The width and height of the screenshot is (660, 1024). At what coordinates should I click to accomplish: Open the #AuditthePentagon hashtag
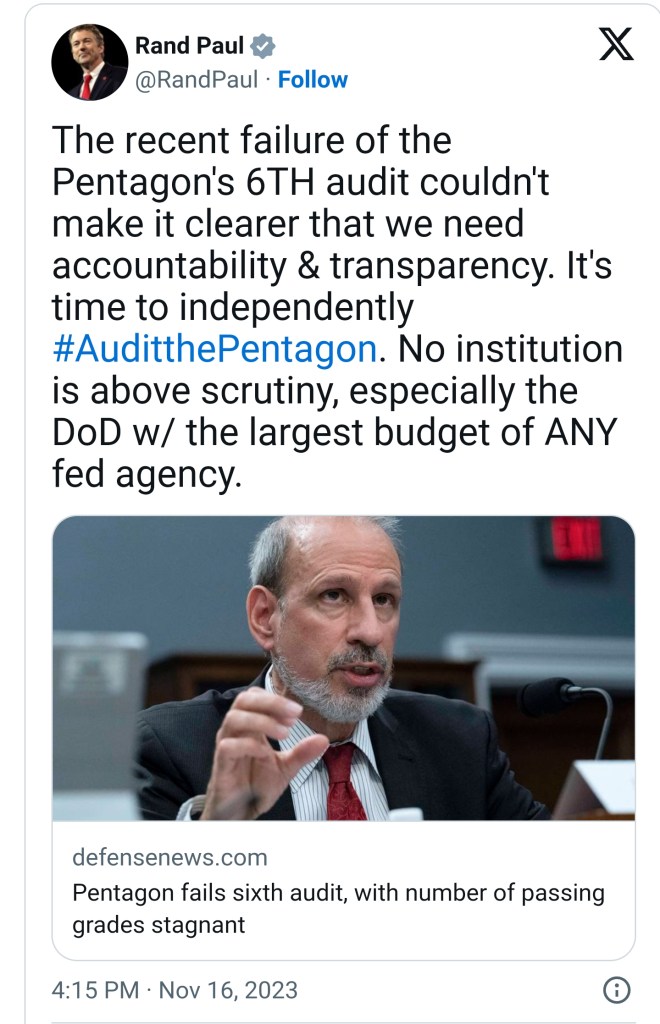(214, 349)
